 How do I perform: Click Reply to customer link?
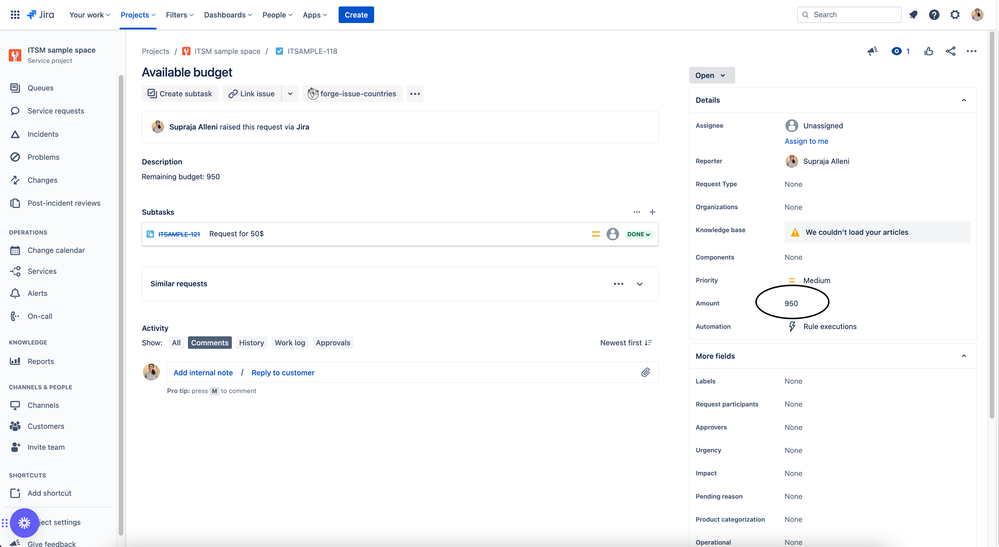pos(283,373)
